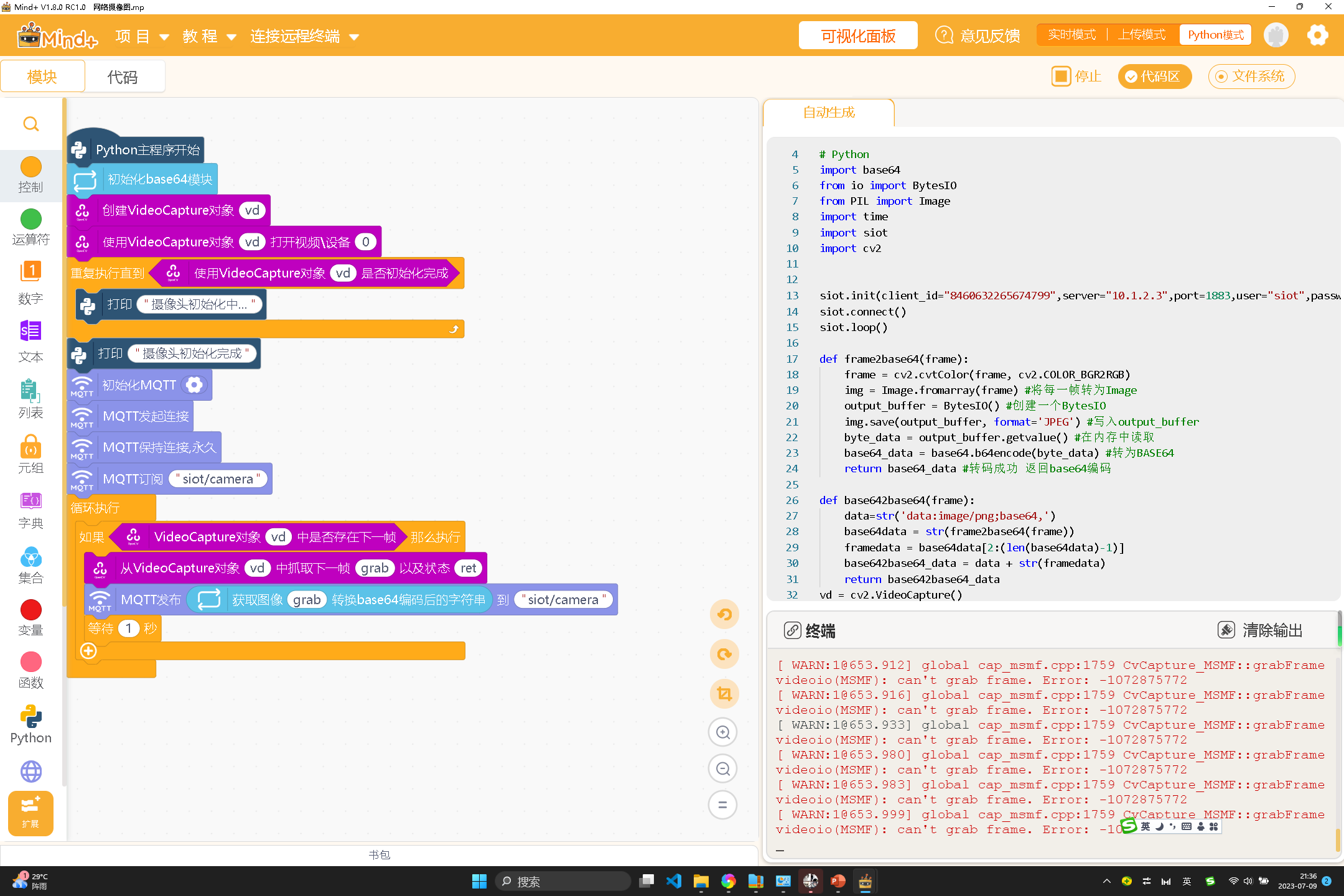Select the 元组 tuple category
Screen dimensions: 1344x896
(x=30, y=454)
